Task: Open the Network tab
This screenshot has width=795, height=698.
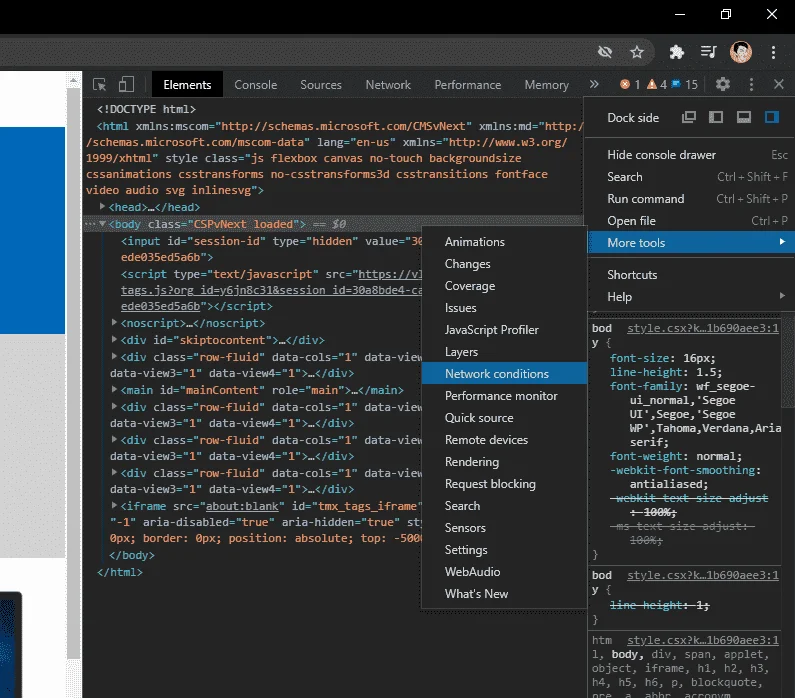Action: pos(388,85)
